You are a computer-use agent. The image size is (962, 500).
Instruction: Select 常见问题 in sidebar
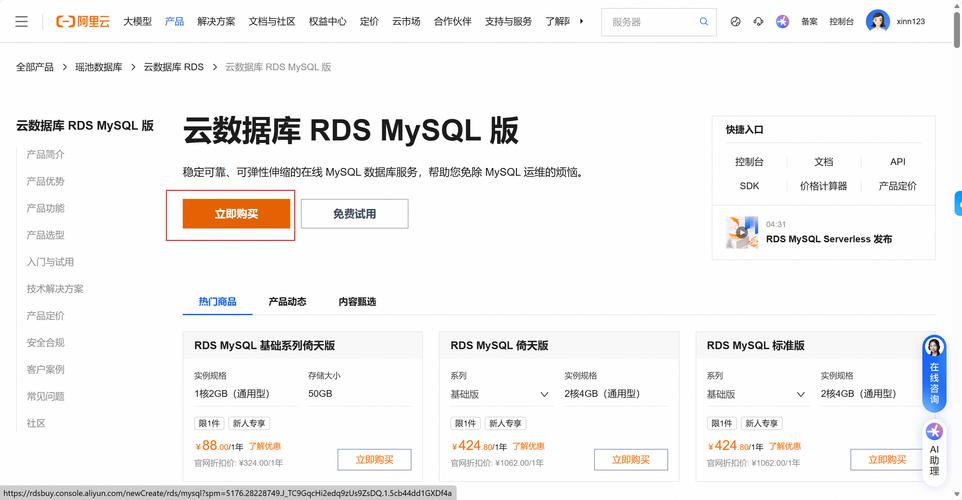click(x=45, y=396)
